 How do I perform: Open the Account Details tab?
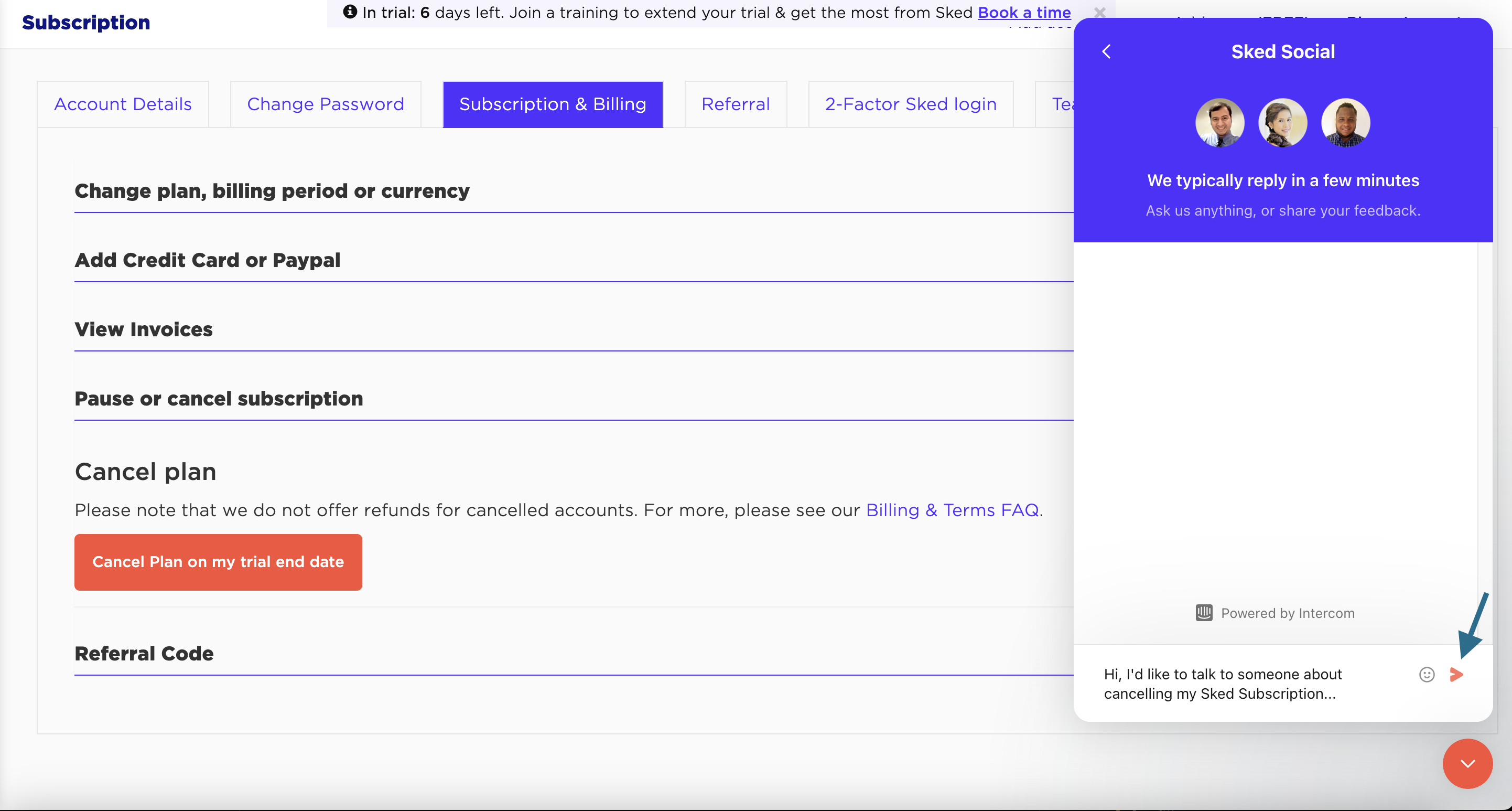123,104
